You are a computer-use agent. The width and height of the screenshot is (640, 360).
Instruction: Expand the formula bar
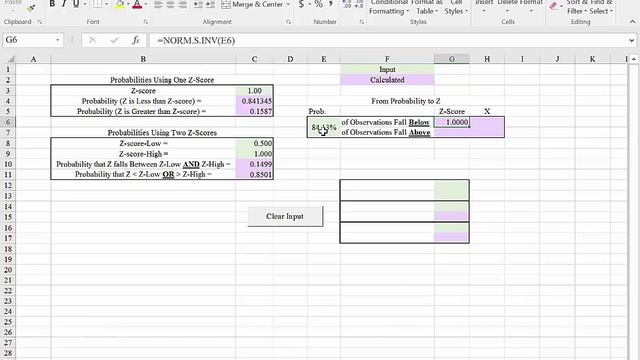(631, 40)
